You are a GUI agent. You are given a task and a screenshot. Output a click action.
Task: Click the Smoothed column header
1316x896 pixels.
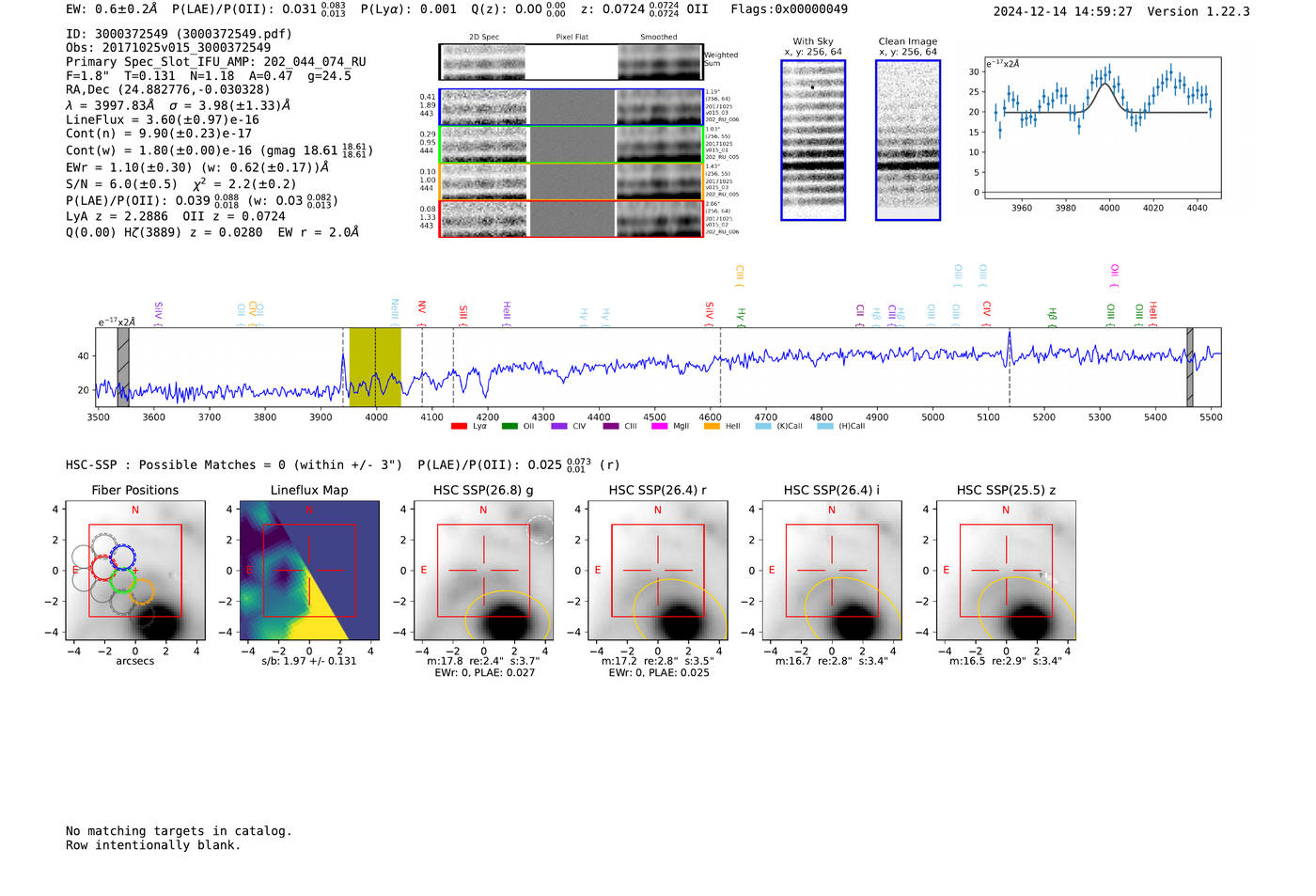(659, 38)
